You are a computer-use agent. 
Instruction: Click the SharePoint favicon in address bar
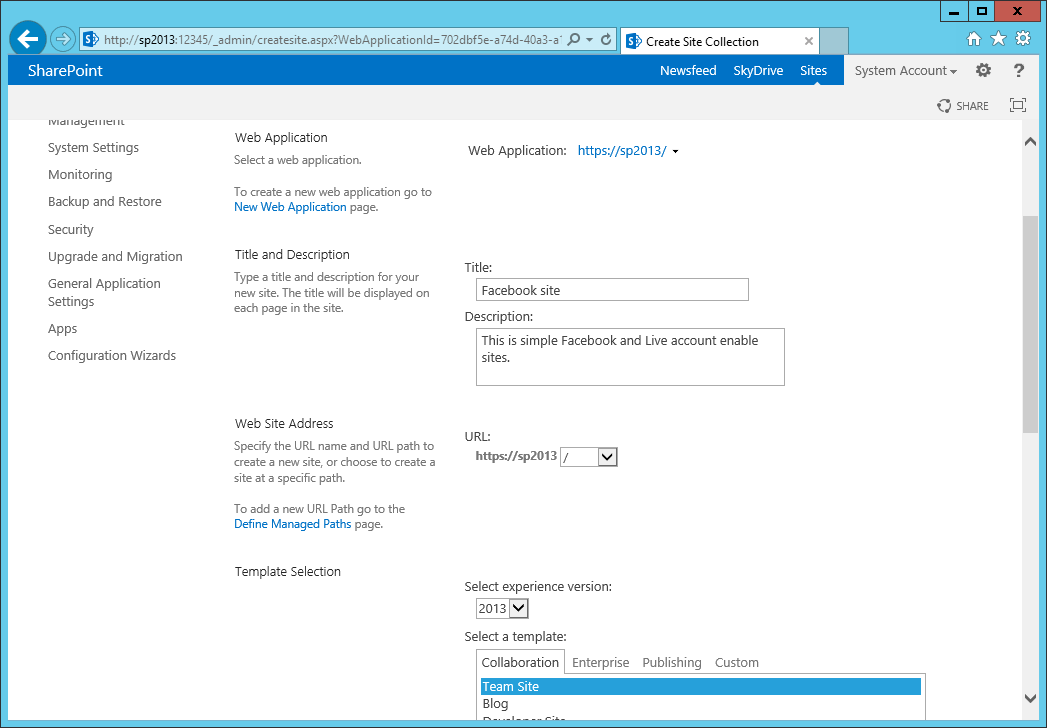(91, 39)
